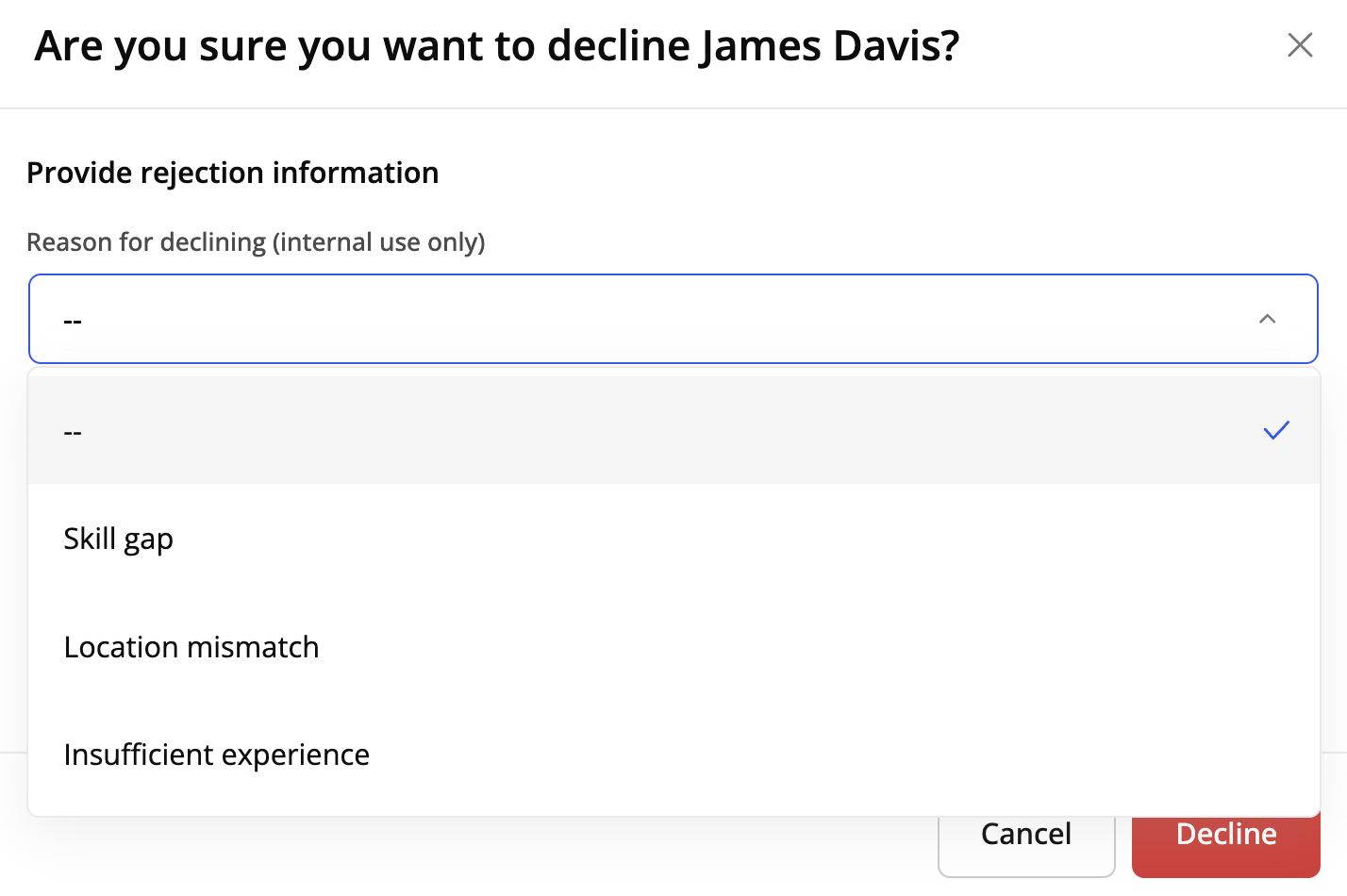Click the name "James Davis" in the title
This screenshot has height=896, width=1347.
(x=828, y=45)
